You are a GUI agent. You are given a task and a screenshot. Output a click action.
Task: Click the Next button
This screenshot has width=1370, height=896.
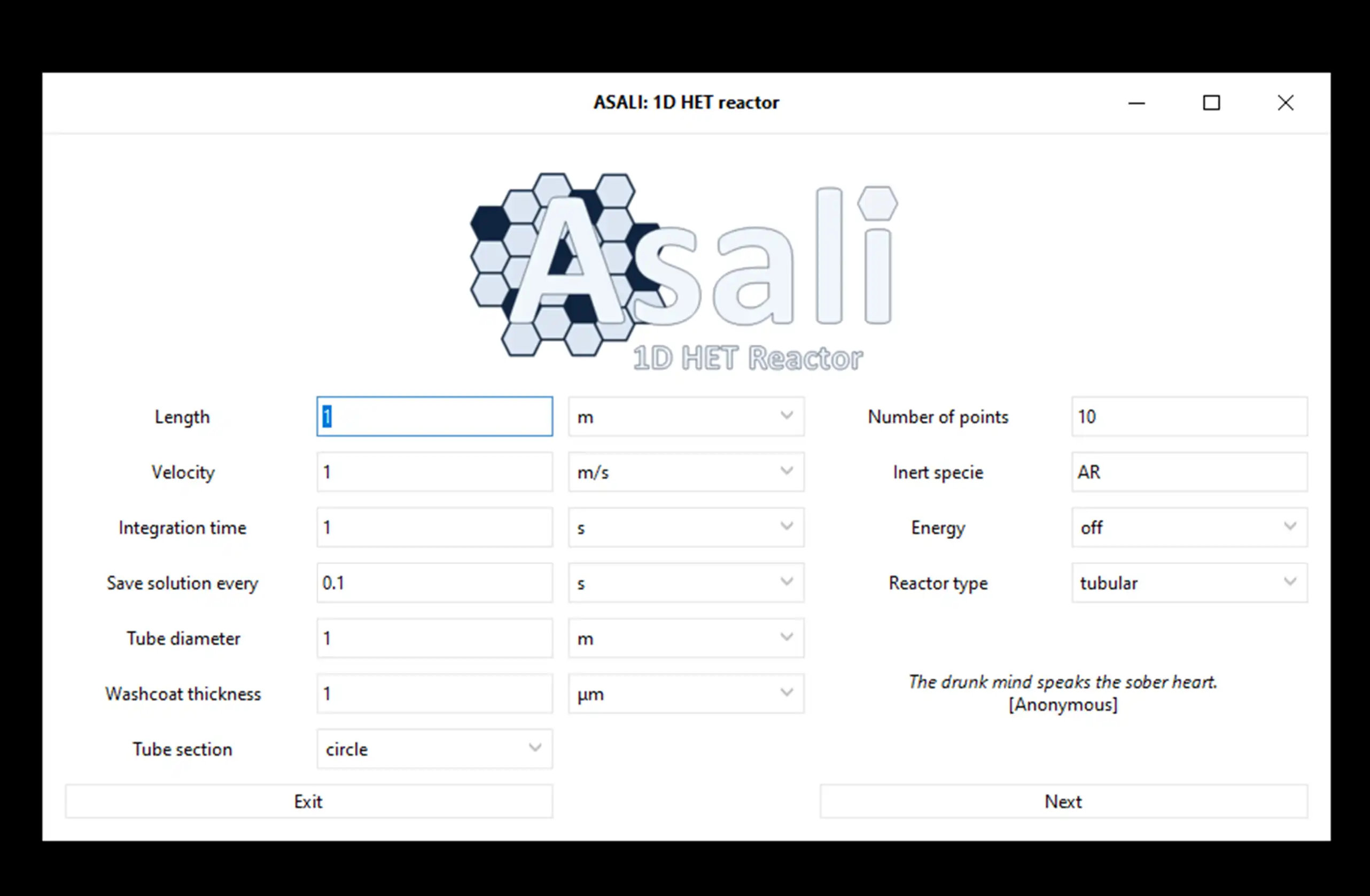[1062, 801]
